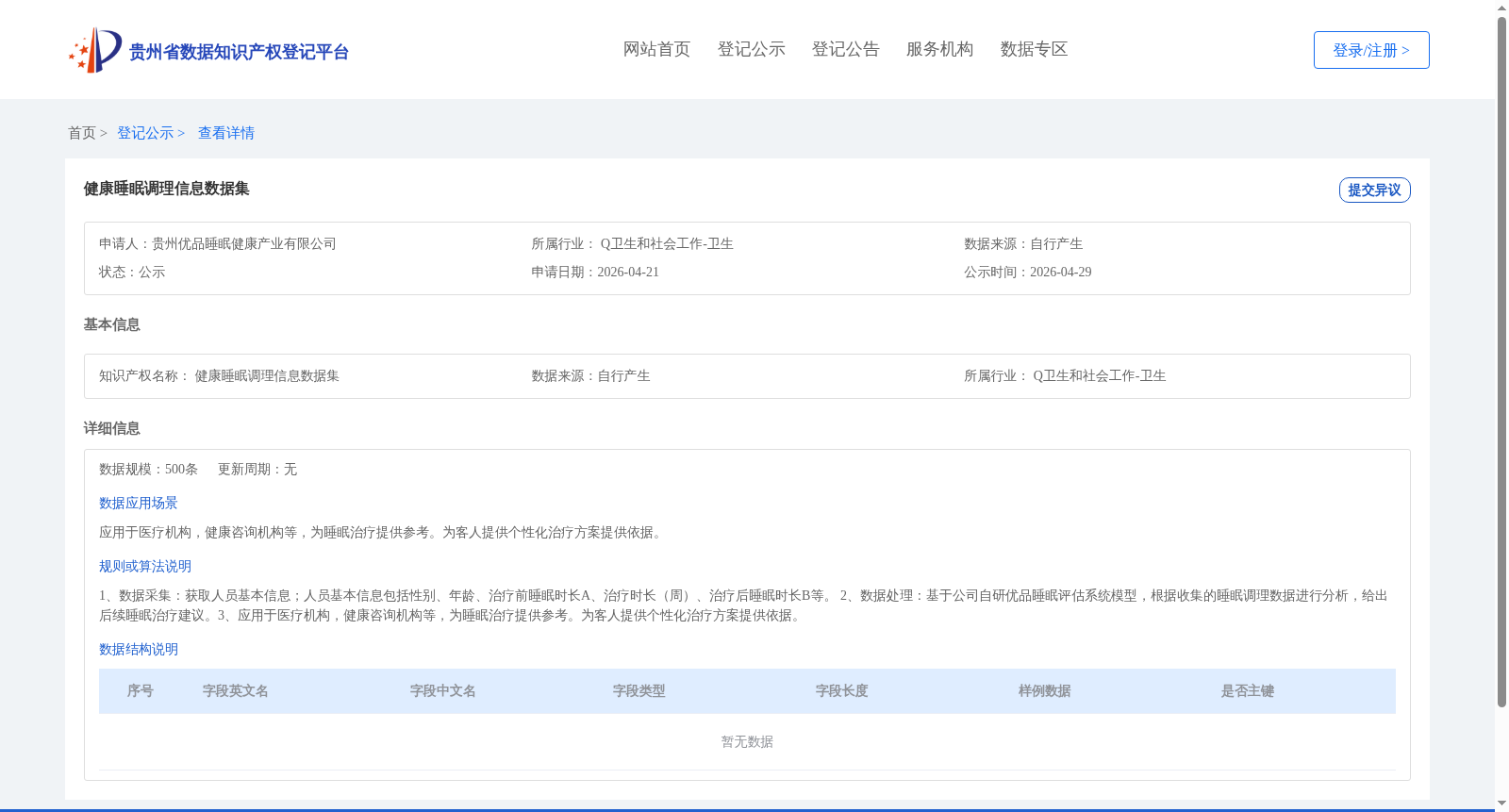Click the 数据规模：500条 text
The height and width of the screenshot is (812, 1509).
148,469
